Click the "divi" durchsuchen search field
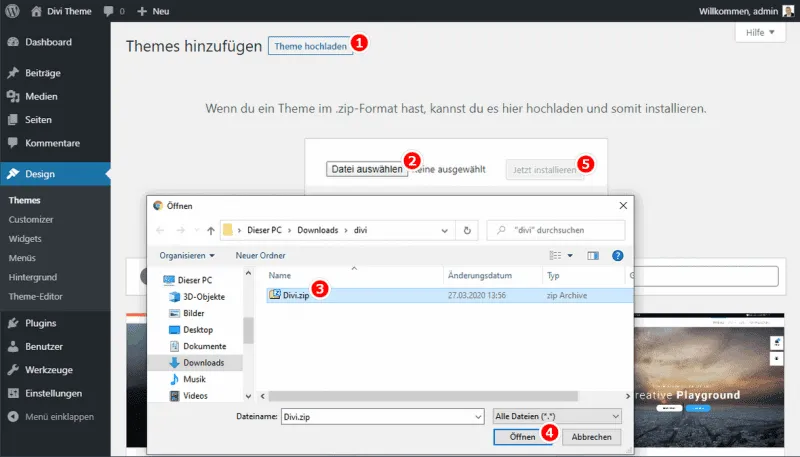 click(556, 230)
